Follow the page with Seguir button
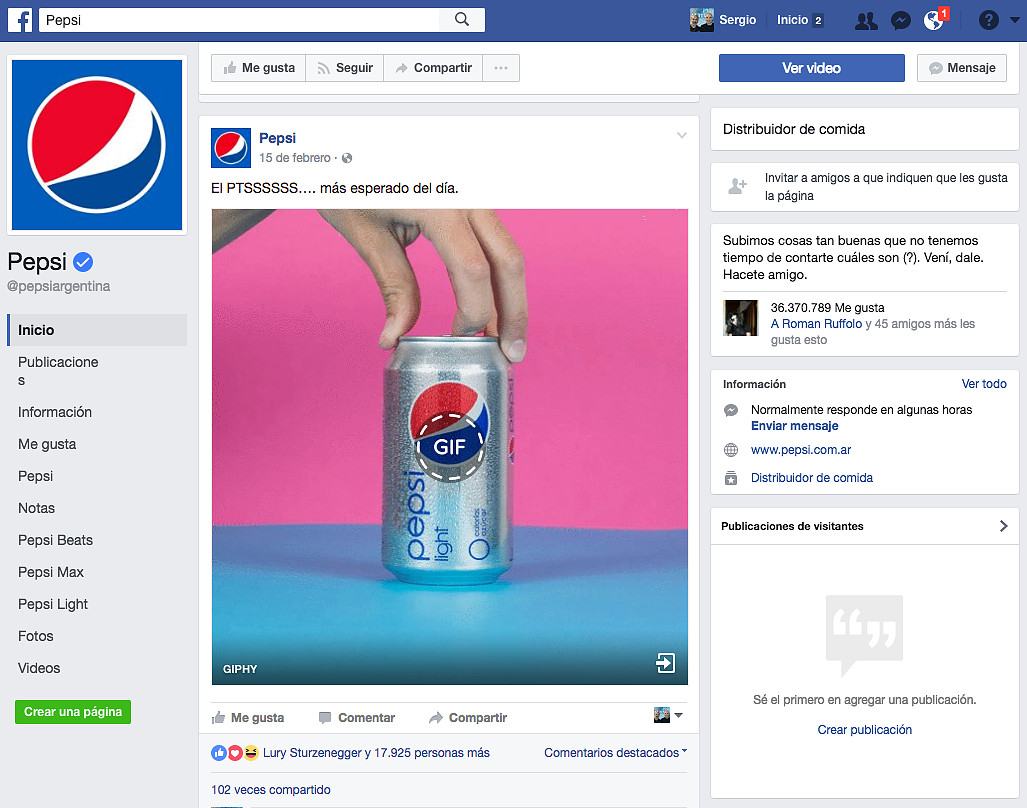 click(x=345, y=68)
